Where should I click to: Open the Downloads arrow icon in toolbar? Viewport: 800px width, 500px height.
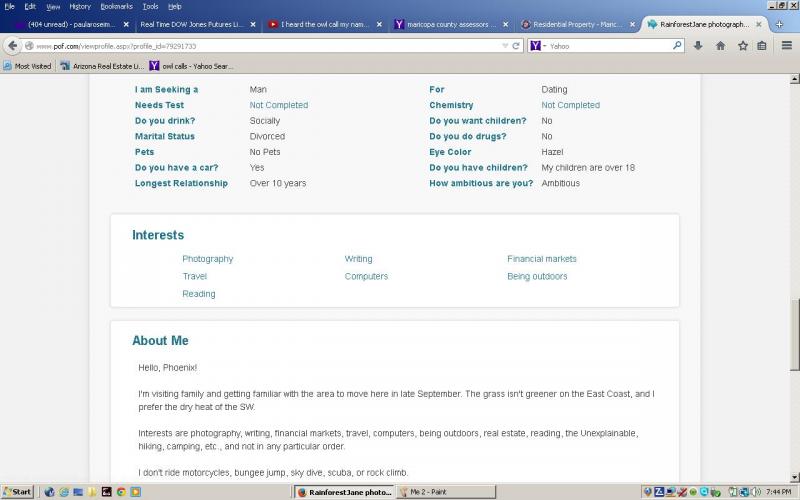point(699,45)
